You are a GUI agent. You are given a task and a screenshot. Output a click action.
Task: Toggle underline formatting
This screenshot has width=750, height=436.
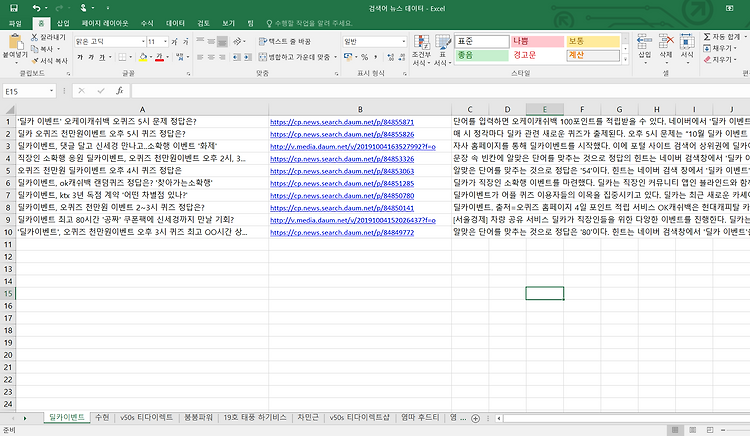point(102,57)
